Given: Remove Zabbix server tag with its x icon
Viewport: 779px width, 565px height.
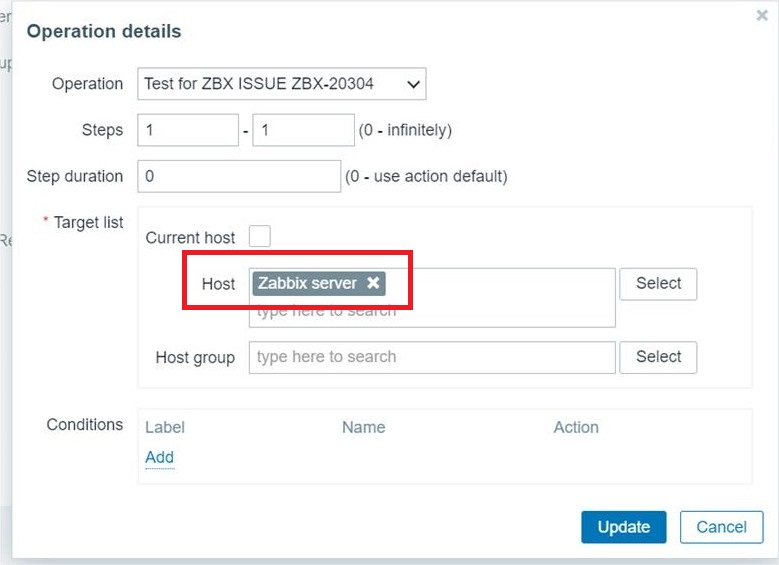Looking at the screenshot, I should (373, 283).
